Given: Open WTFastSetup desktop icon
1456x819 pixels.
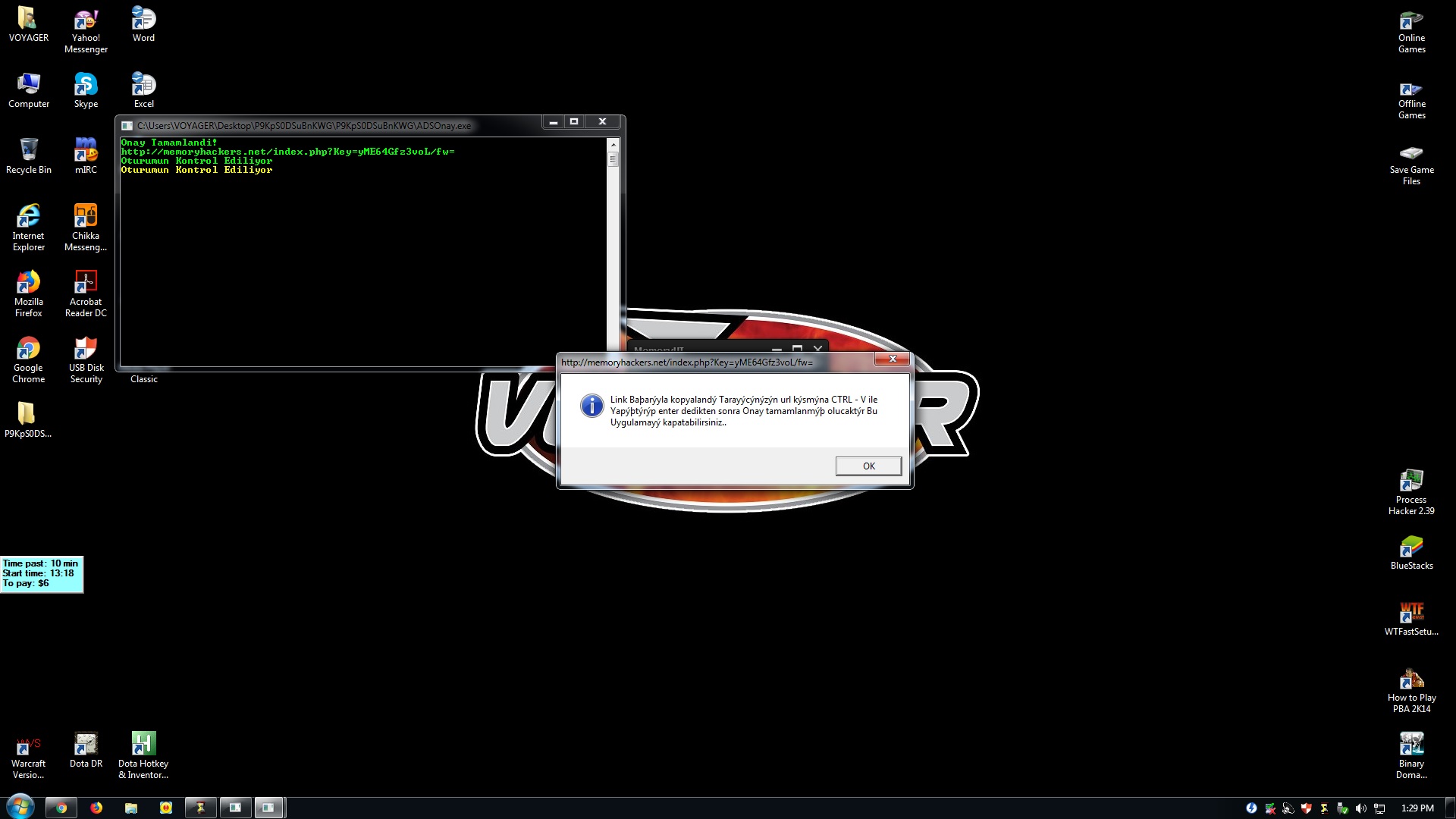Looking at the screenshot, I should [1411, 617].
